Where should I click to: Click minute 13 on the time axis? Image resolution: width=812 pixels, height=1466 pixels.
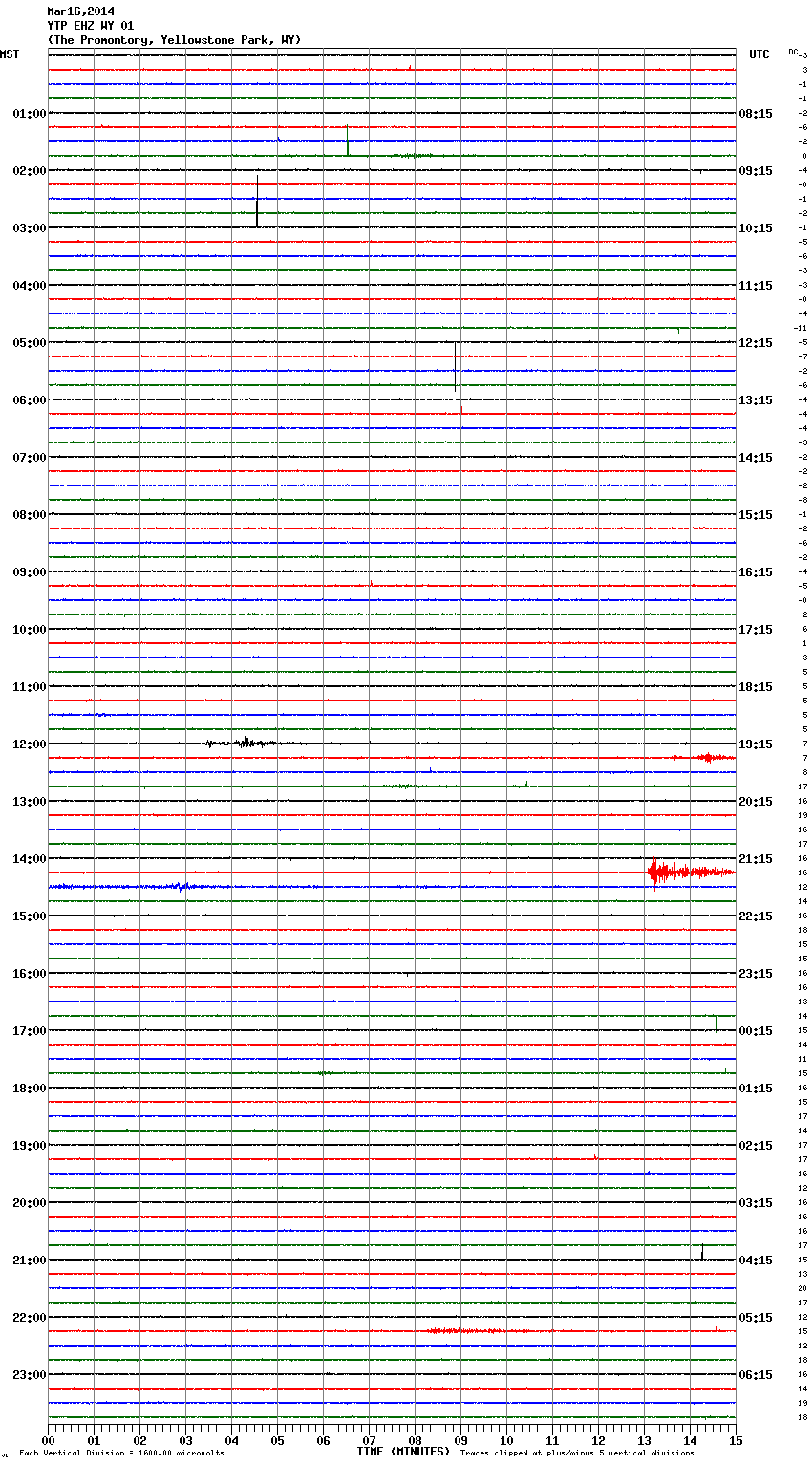coord(644,1440)
